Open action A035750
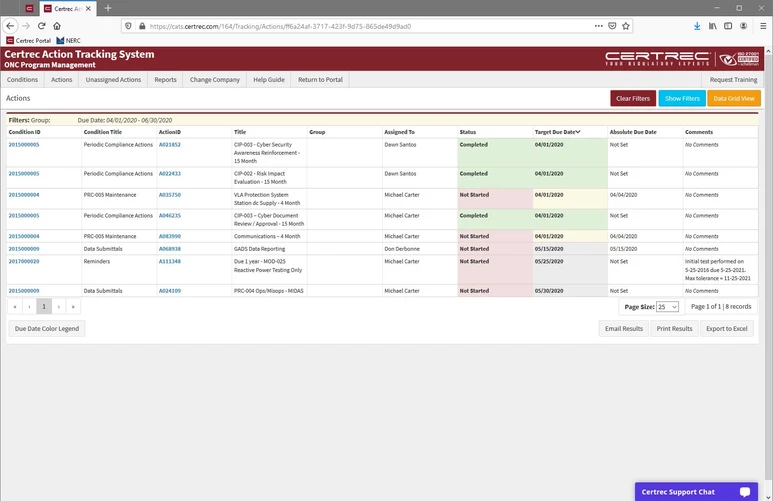Screen dimensions: 773x501 (x=170, y=195)
